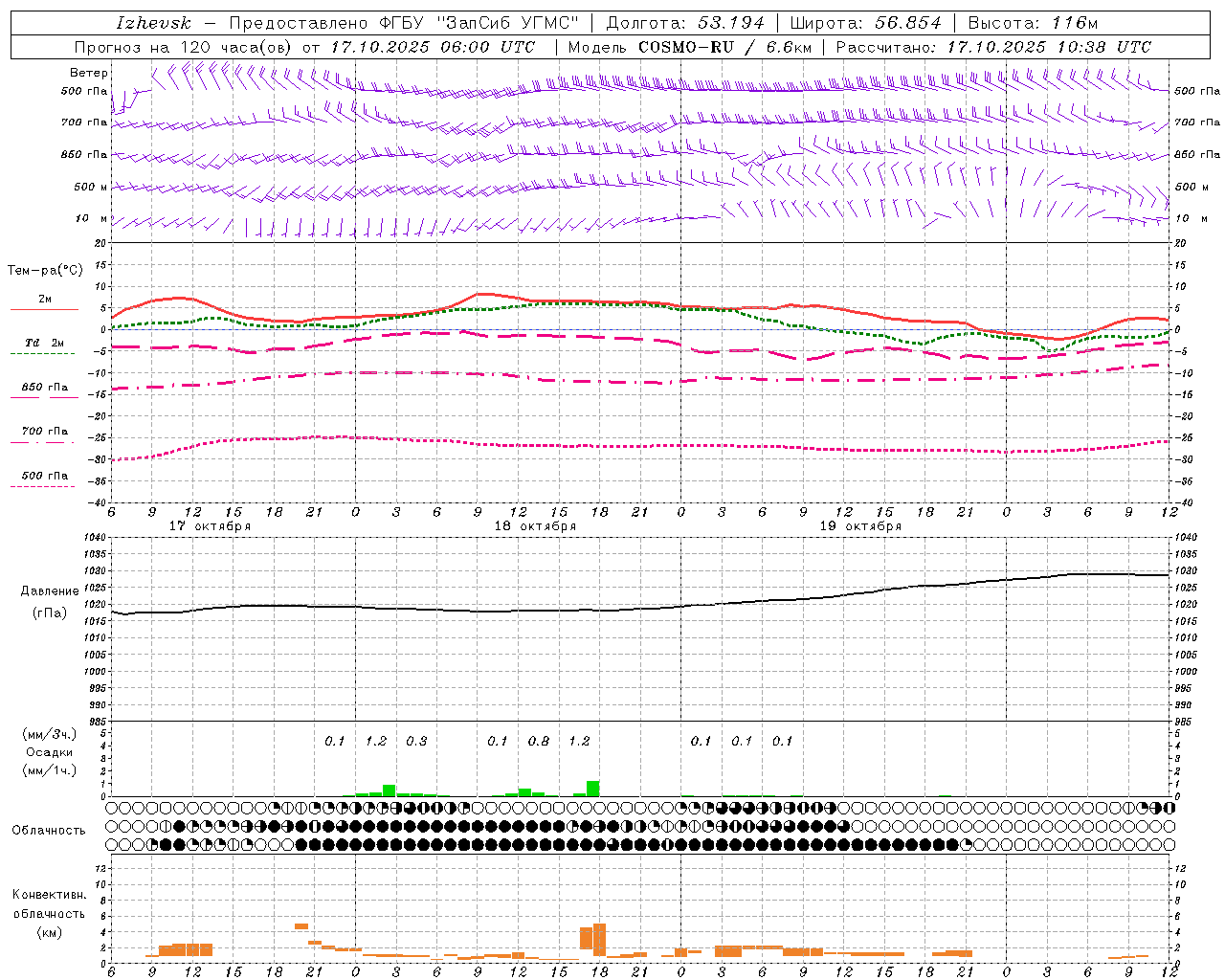Click the computed time 'Рассчитано: 17.10.2025 10:38 UTC'

993,47
